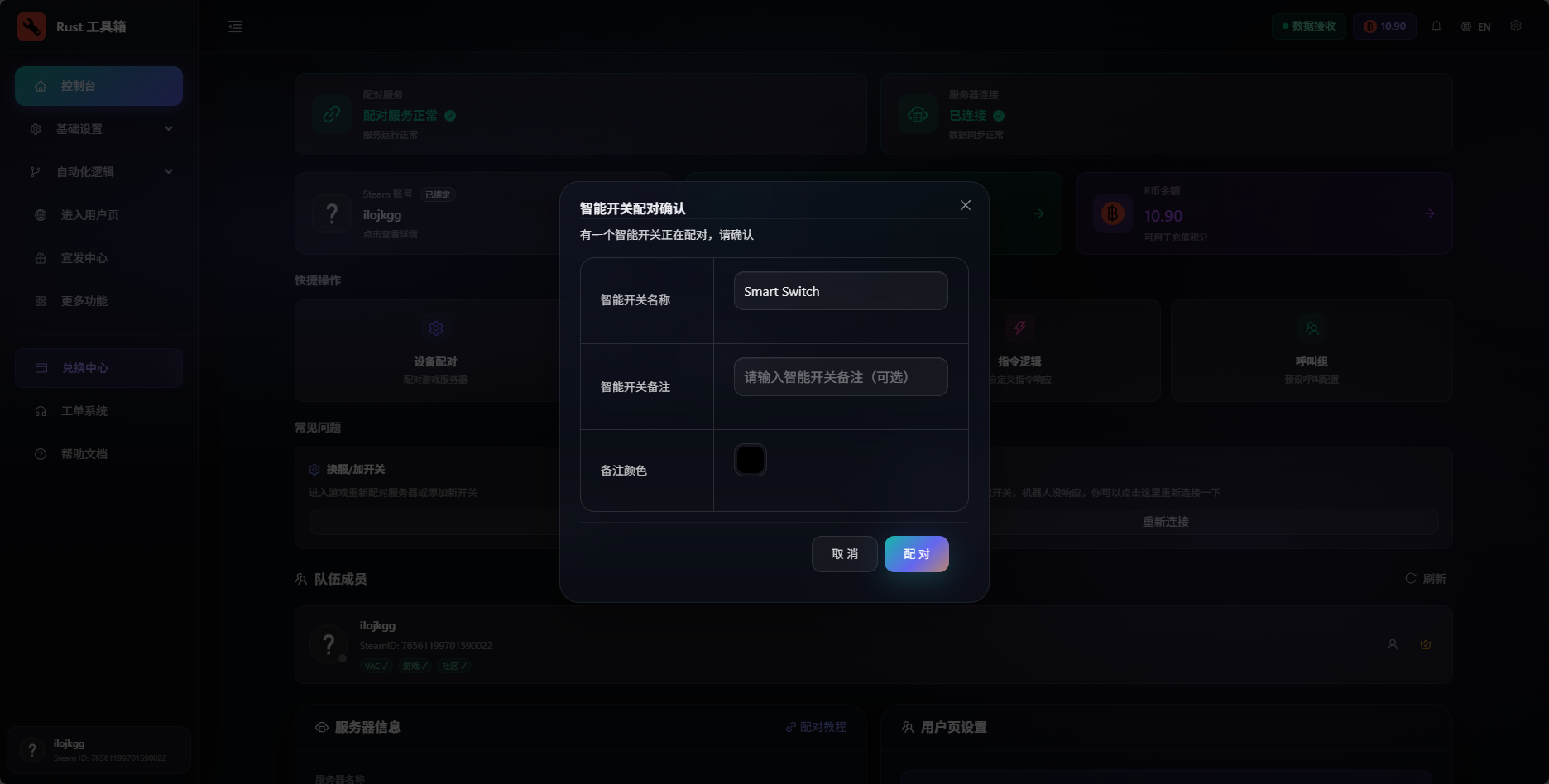1549x784 pixels.
Task: Collapse the sidebar with the menu-fold icon
Action: pos(235,26)
